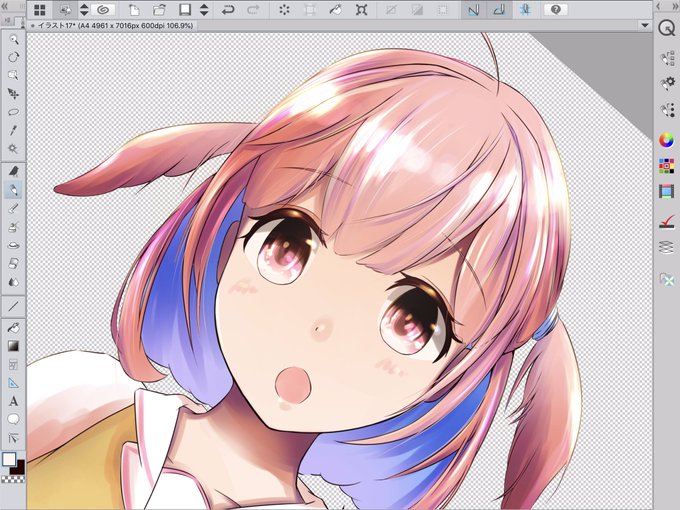Open a file via the folder icon

[x=160, y=10]
